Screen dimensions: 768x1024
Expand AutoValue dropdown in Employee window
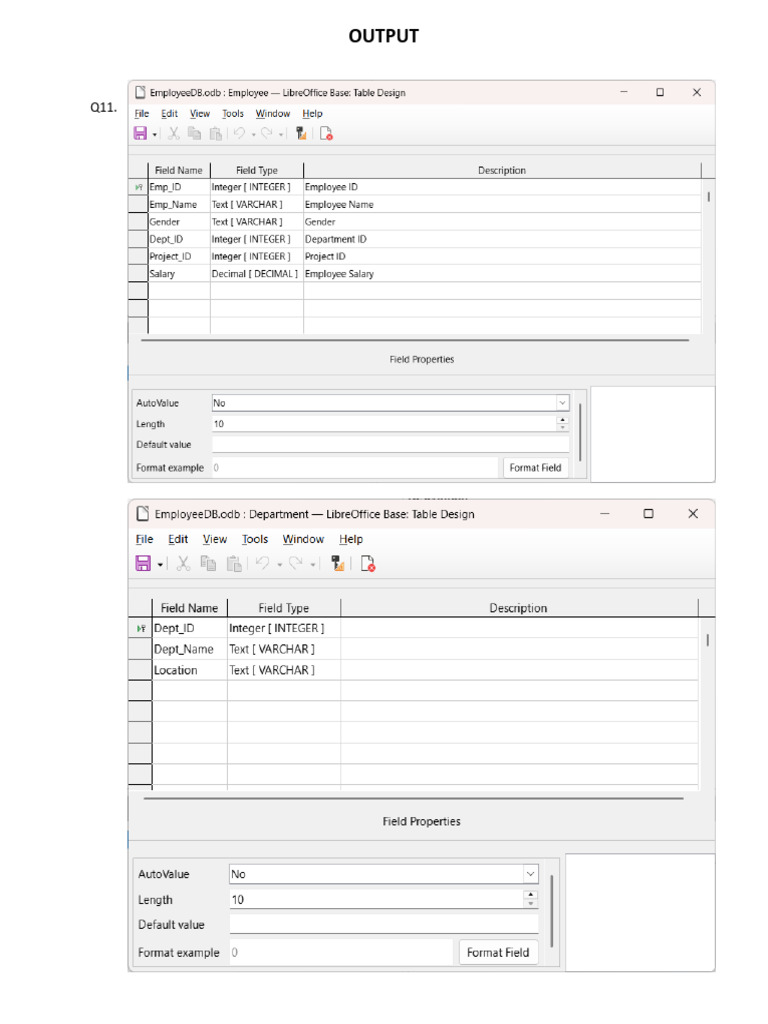click(562, 403)
